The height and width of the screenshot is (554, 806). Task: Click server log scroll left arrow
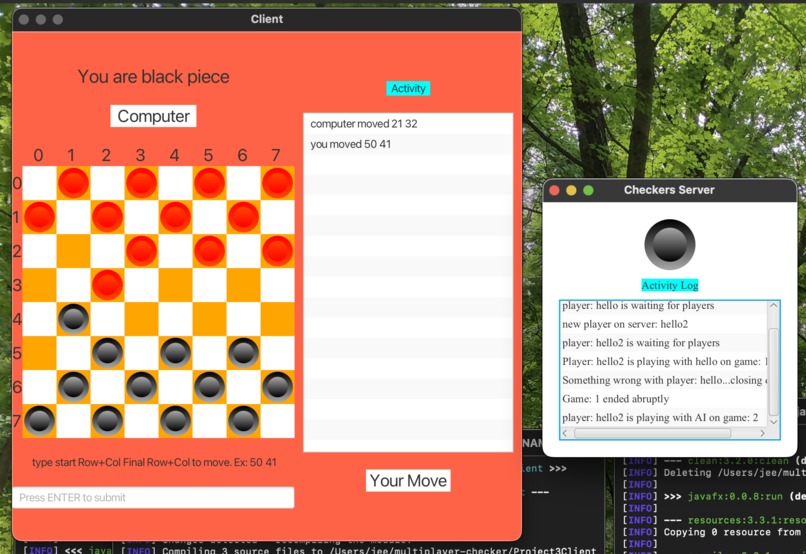pyautogui.click(x=565, y=433)
